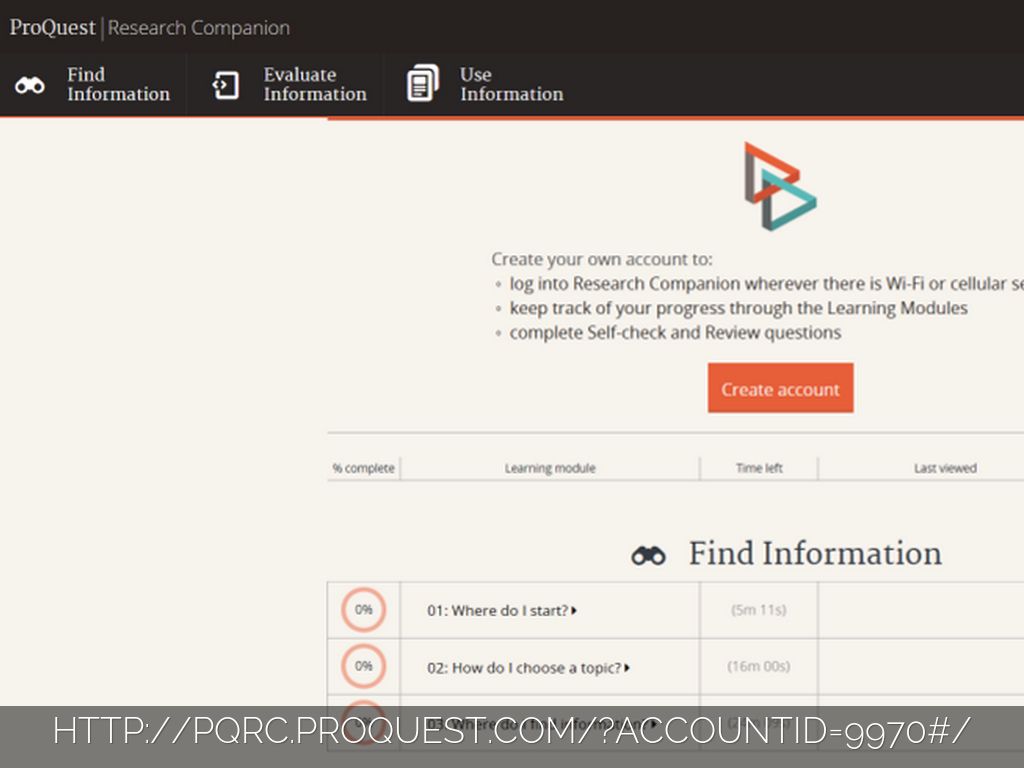This screenshot has height=768, width=1024.
Task: Click the orange and teal triangular logo
Action: click(779, 186)
